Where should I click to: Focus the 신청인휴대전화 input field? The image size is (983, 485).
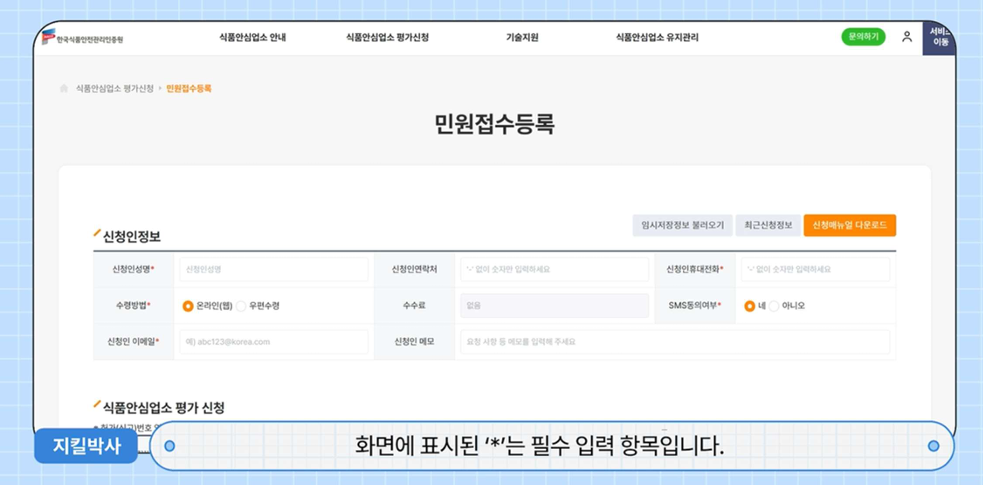816,269
